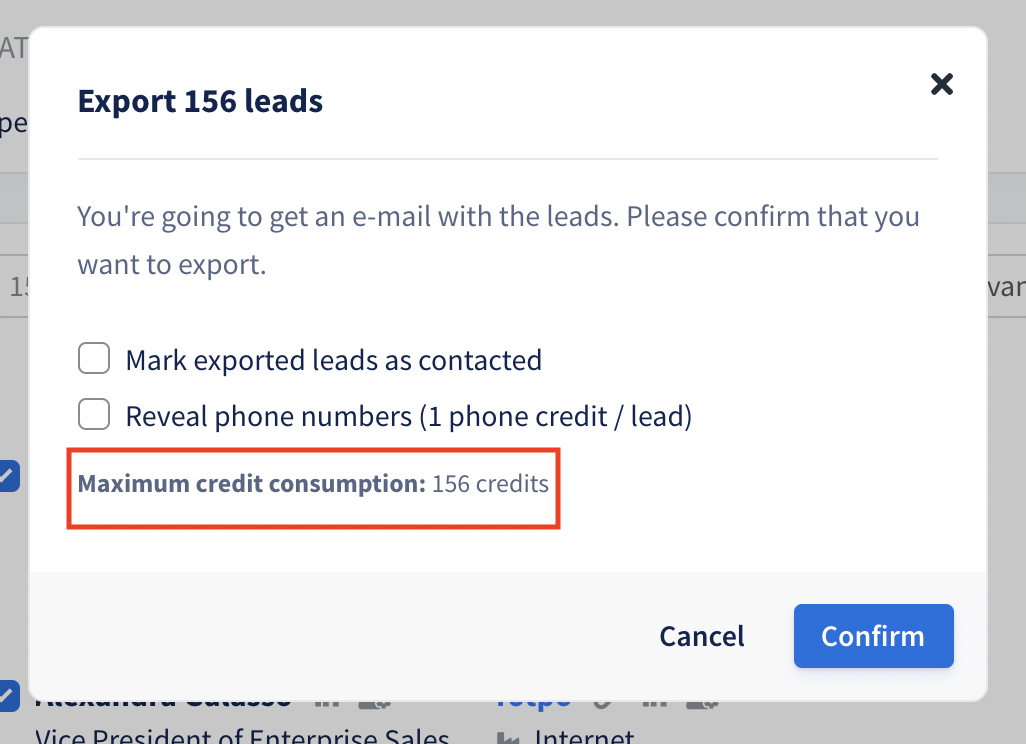Click the 'Mark exported leads as contacted' label

click(334, 360)
